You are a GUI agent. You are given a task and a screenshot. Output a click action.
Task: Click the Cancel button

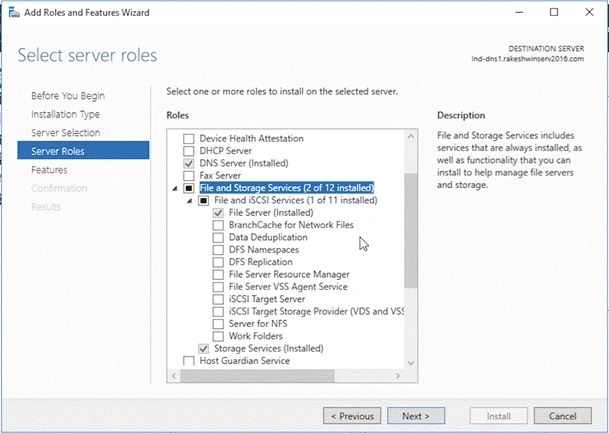(563, 416)
